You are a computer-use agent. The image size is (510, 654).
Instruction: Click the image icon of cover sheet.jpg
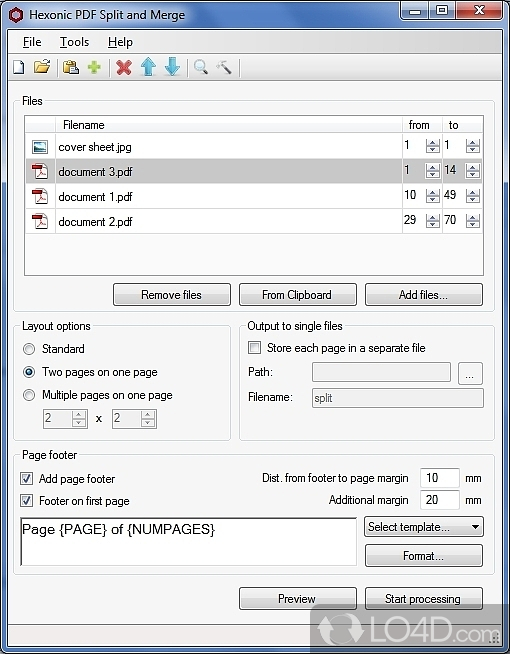click(40, 147)
